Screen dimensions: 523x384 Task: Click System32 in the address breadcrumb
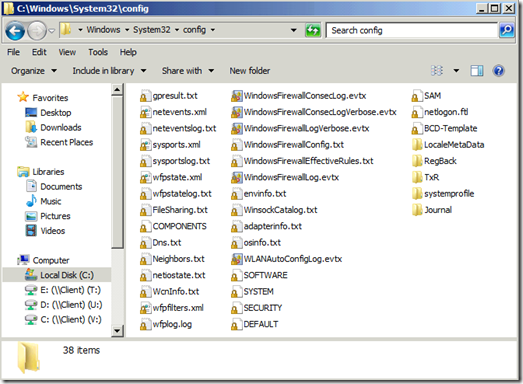click(x=152, y=30)
